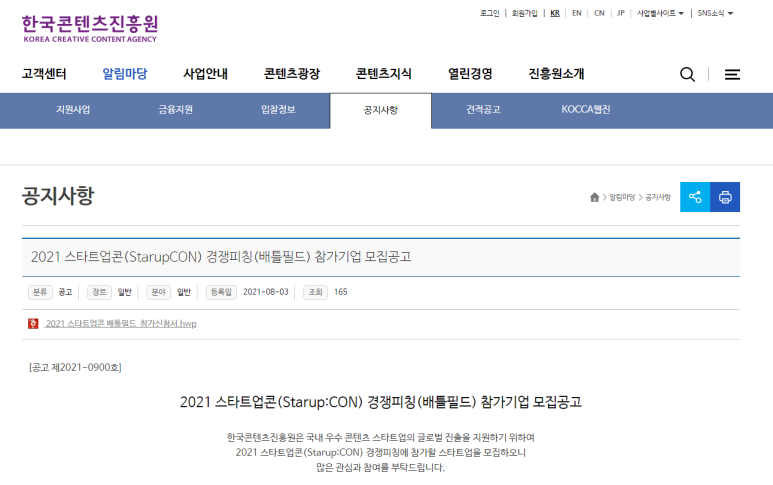Switch to the 금융지원 tab
Viewport: 773px width, 485px height.
point(176,110)
